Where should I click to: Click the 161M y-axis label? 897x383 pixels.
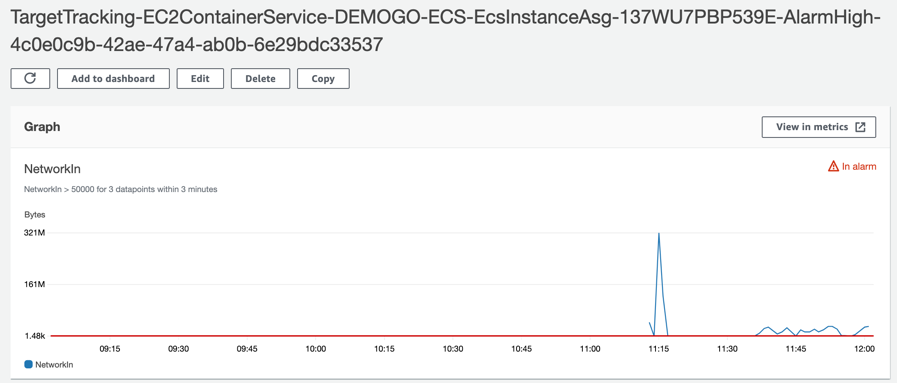34,284
